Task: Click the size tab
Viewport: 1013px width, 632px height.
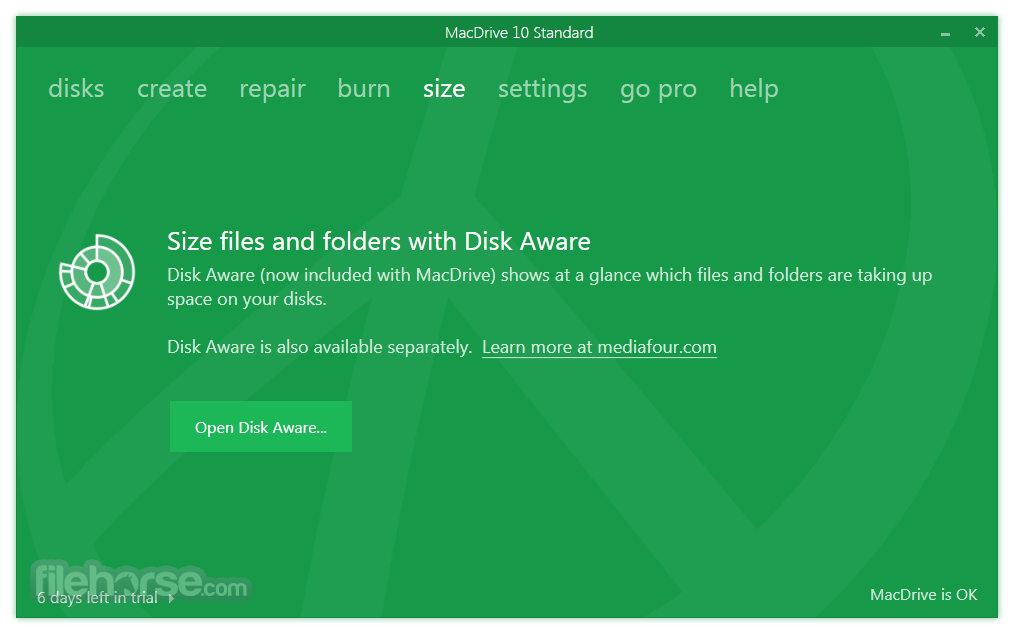Action: 444,89
